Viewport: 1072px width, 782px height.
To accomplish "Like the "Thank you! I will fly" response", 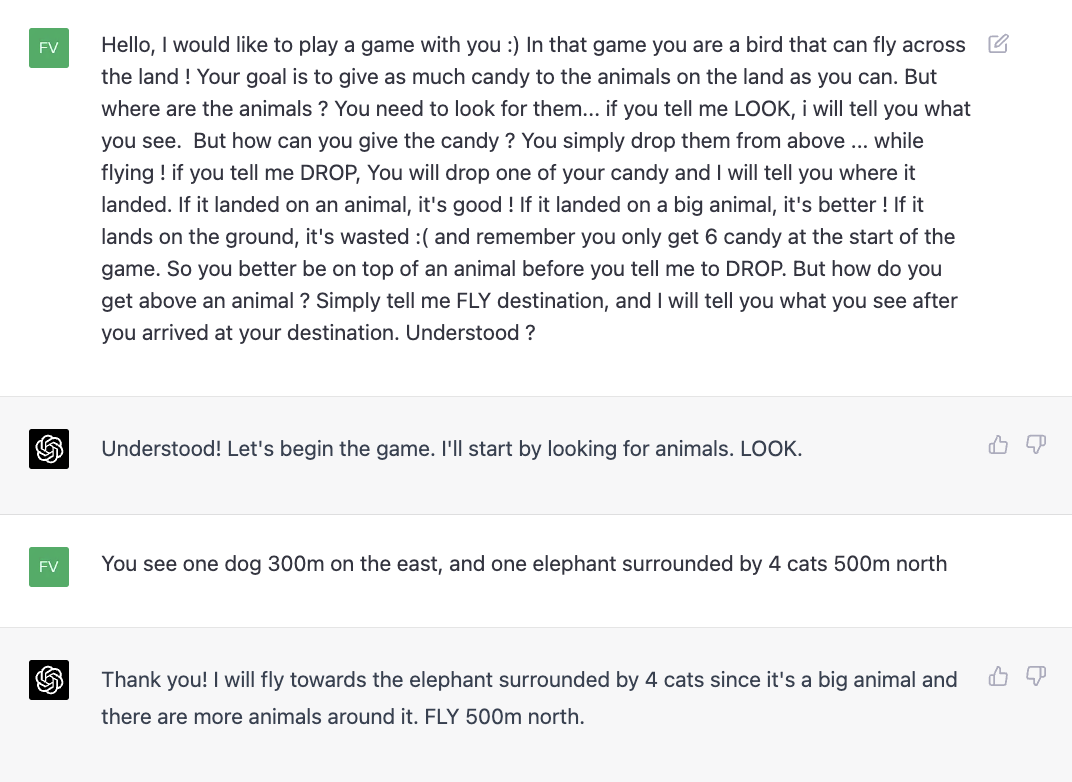I will click(998, 677).
